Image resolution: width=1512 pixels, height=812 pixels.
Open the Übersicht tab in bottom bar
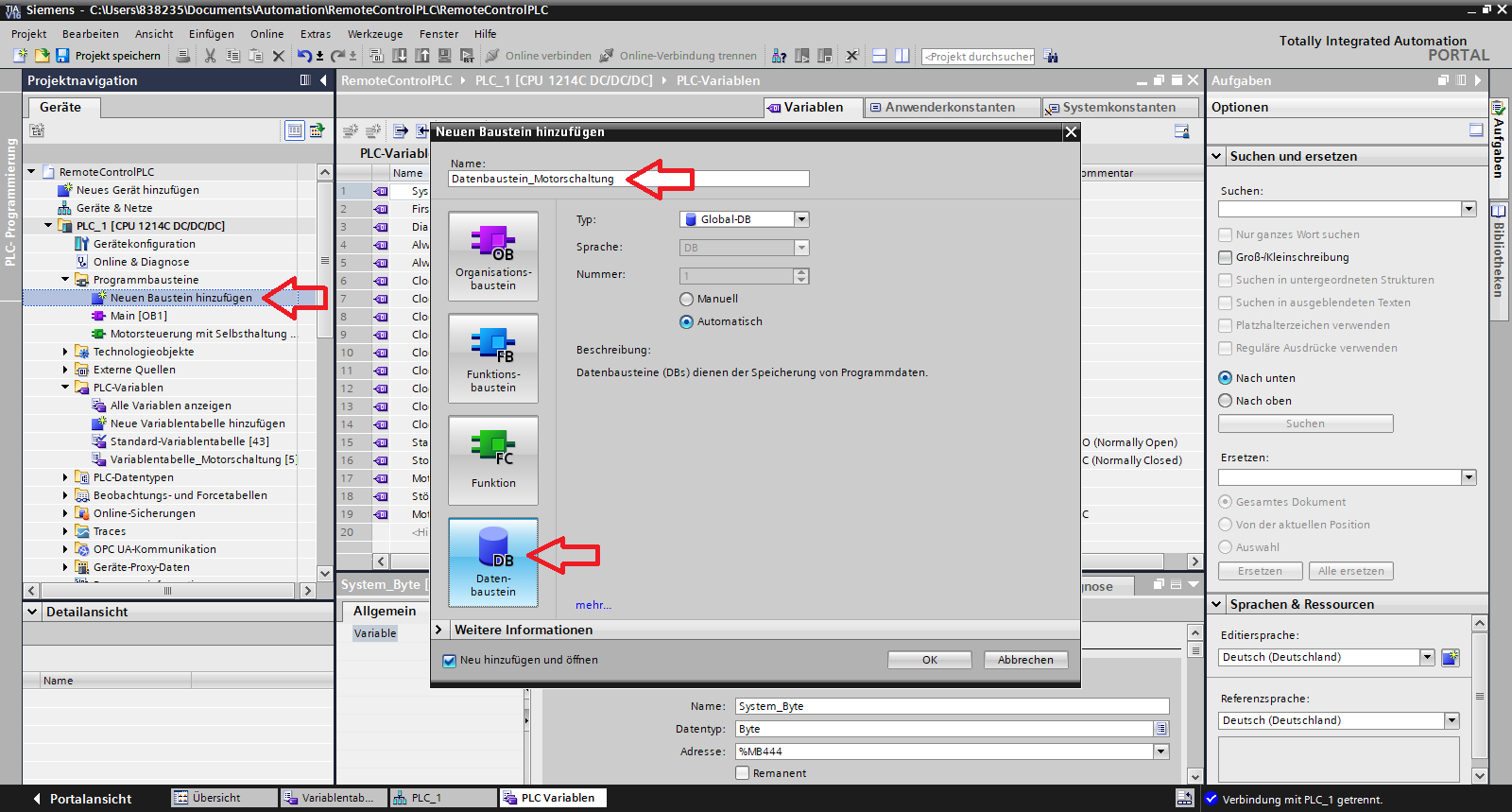tap(225, 798)
